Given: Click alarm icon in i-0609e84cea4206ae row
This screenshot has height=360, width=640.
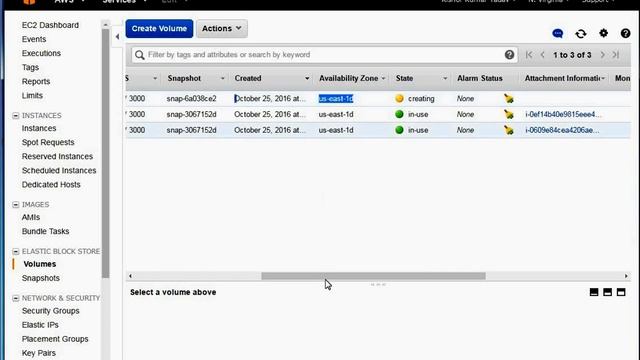Looking at the screenshot, I should (x=509, y=130).
